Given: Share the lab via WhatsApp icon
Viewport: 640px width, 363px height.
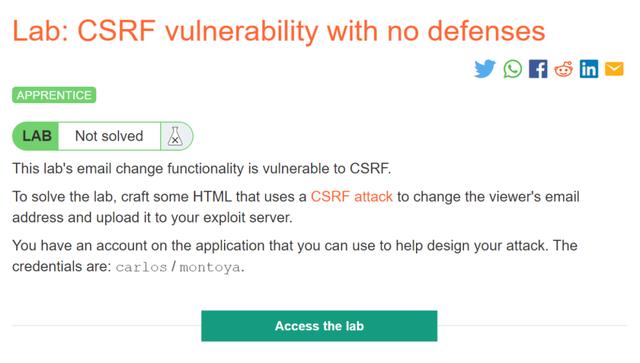Looking at the screenshot, I should (512, 69).
